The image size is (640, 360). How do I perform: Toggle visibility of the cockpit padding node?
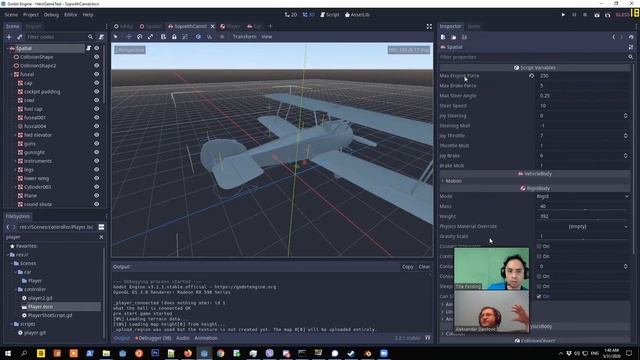97,92
